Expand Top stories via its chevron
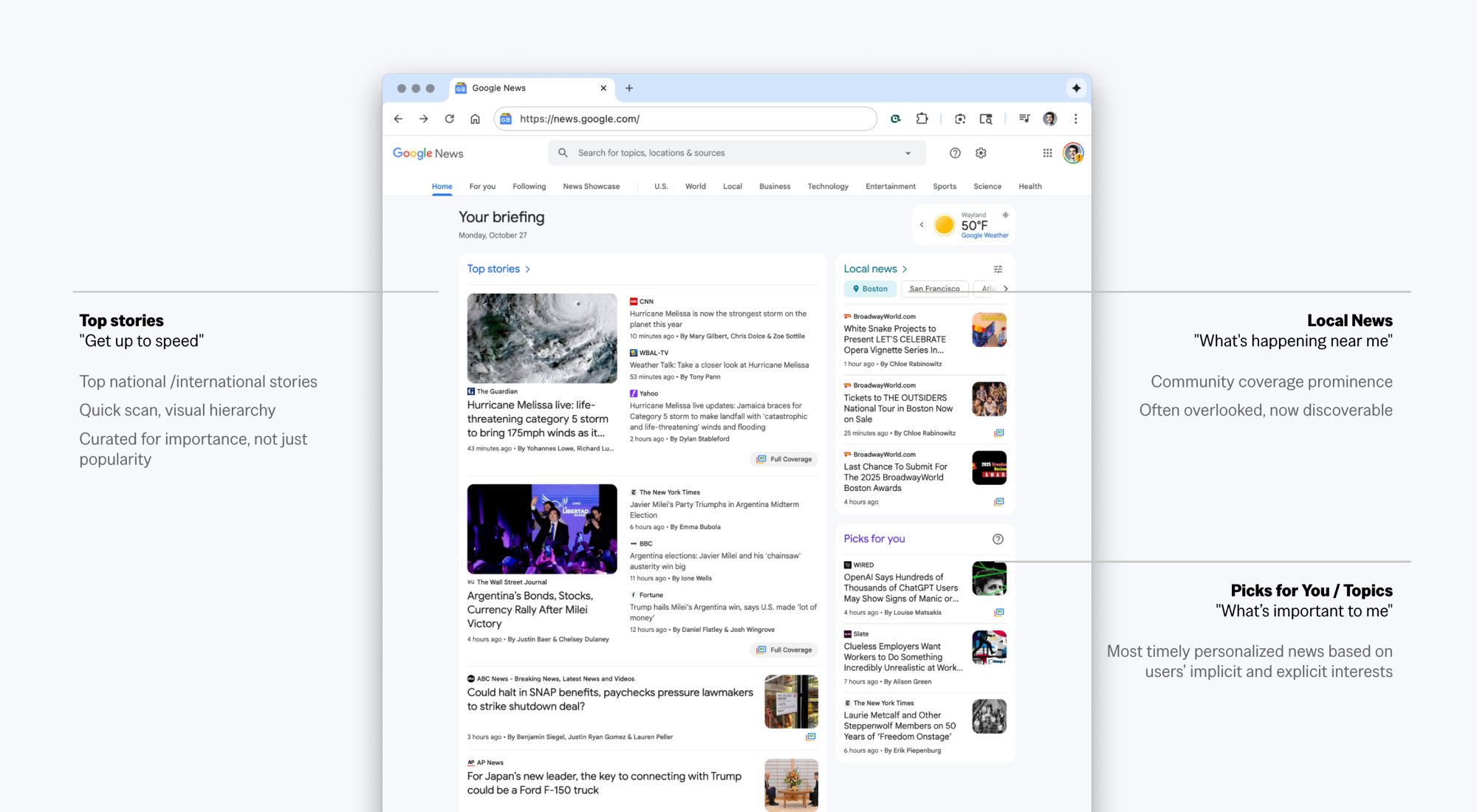Viewport: 1477px width, 812px height. 527,269
